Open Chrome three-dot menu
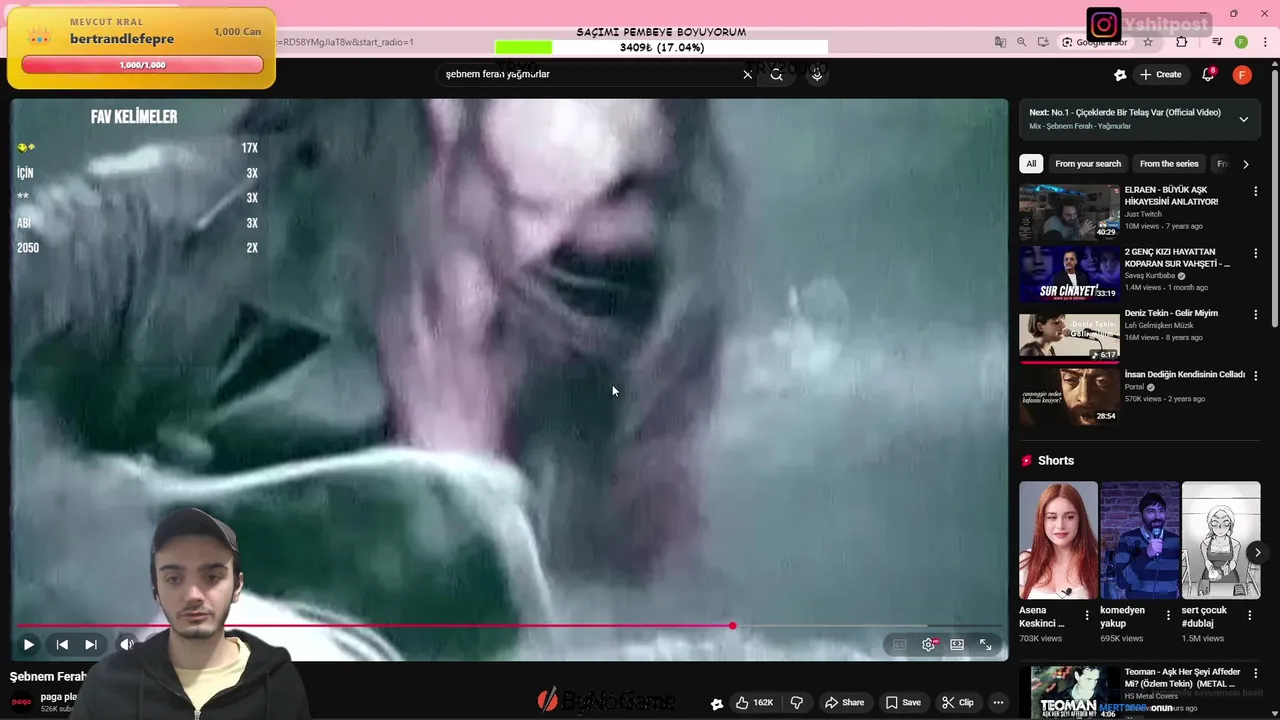Viewport: 1280px width, 720px height. tap(1266, 42)
